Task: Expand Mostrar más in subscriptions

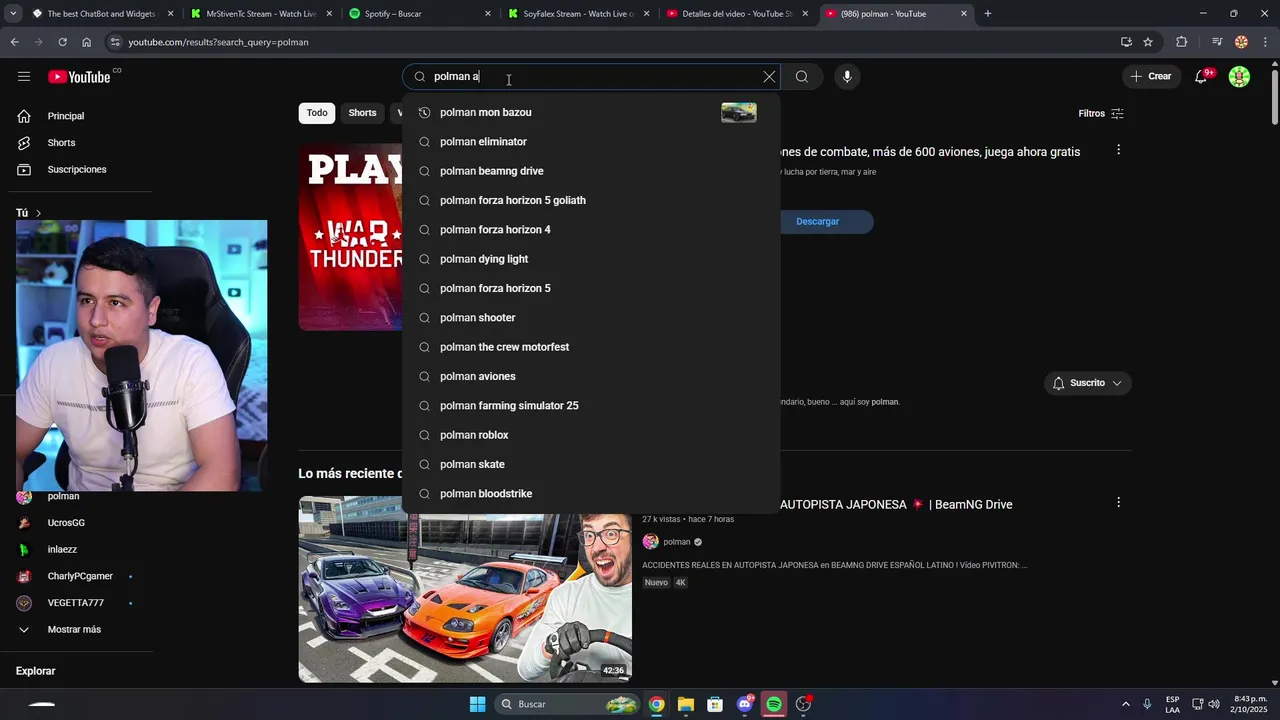Action: pyautogui.click(x=74, y=630)
